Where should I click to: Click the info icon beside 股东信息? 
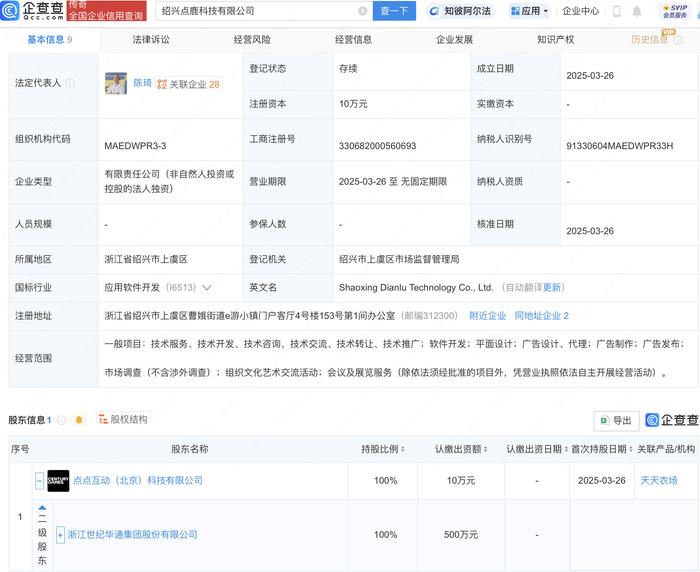(62, 420)
